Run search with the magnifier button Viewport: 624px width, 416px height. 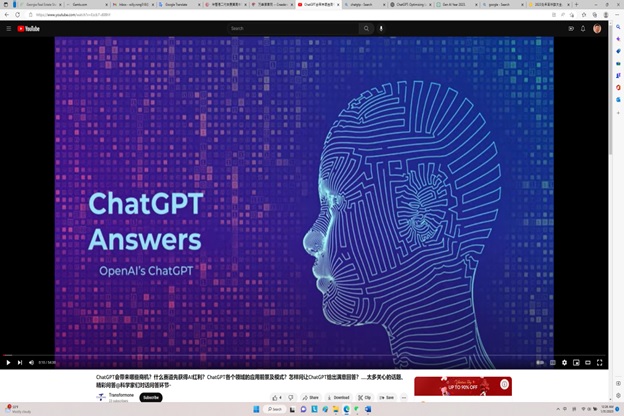tap(366, 29)
